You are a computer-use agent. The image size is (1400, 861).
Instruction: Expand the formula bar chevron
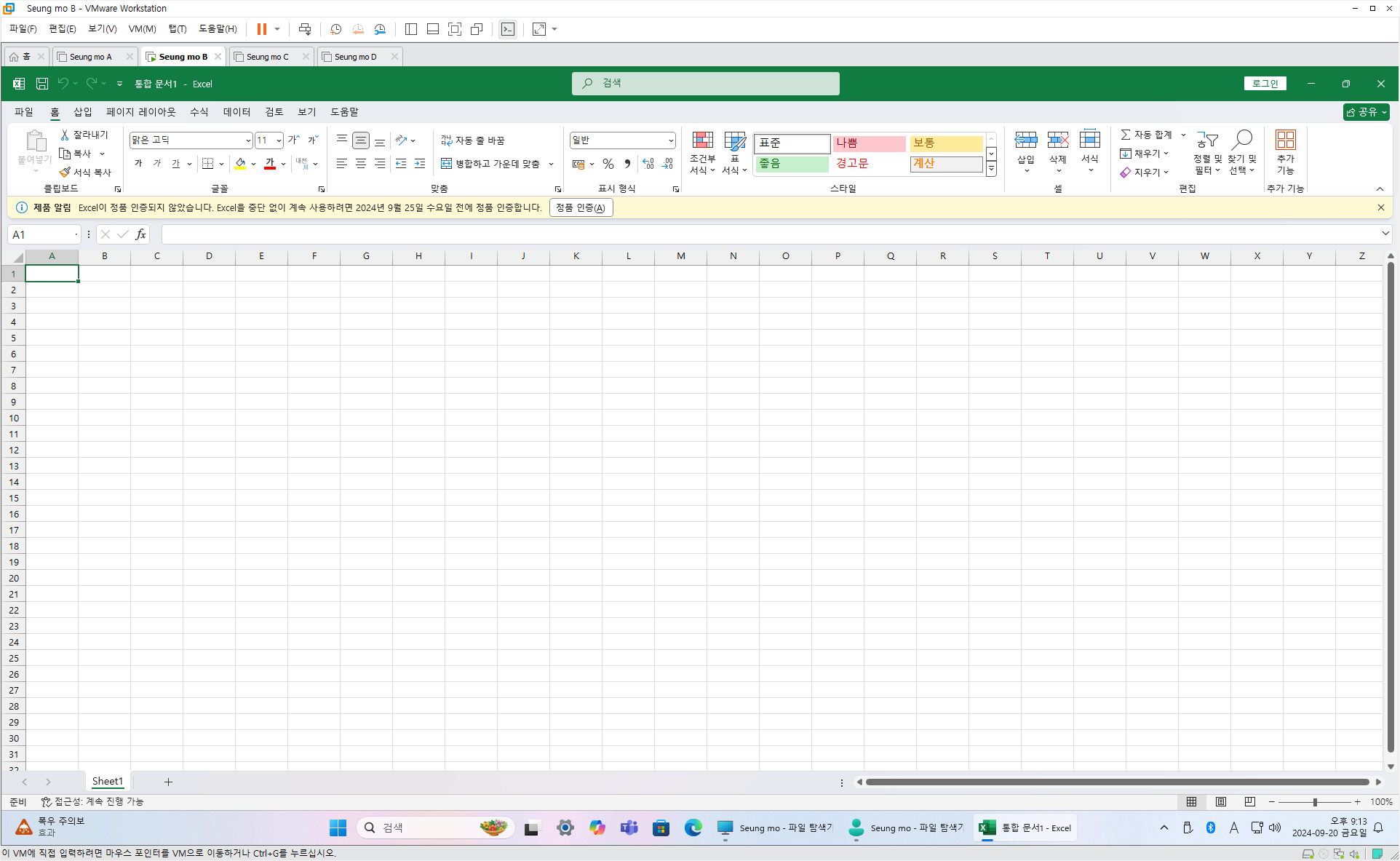click(1385, 234)
